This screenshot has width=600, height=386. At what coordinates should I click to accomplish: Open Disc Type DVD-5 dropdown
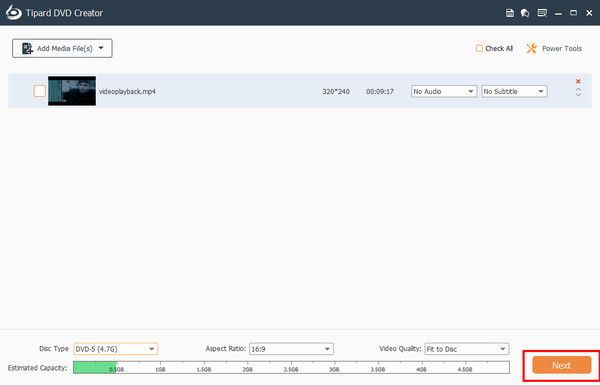[x=116, y=349]
